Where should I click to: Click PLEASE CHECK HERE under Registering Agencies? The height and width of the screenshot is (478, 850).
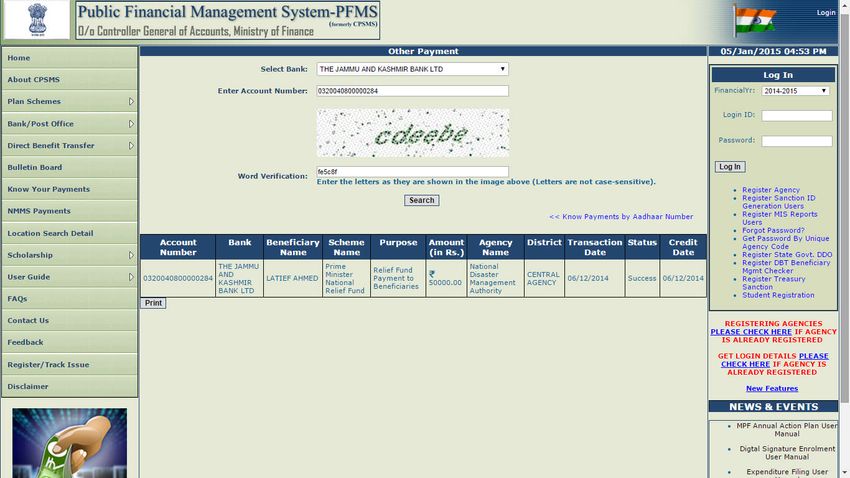tap(751, 332)
